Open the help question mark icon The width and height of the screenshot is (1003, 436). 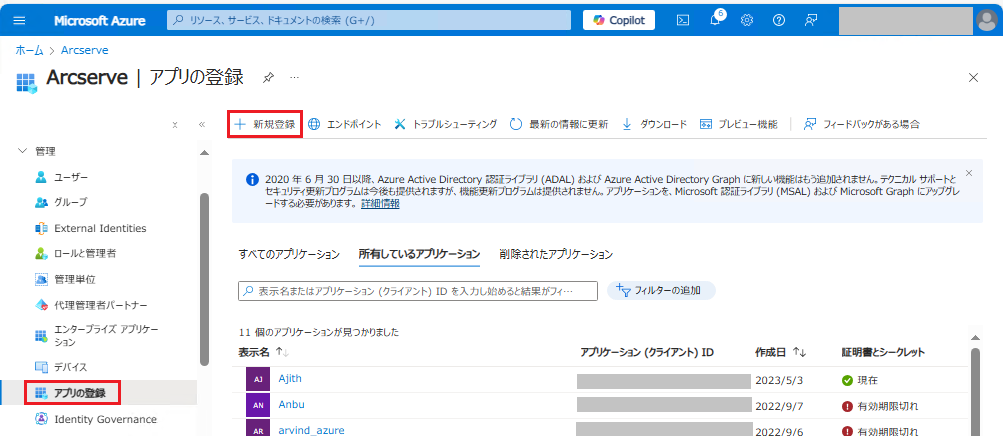pyautogui.click(x=778, y=20)
